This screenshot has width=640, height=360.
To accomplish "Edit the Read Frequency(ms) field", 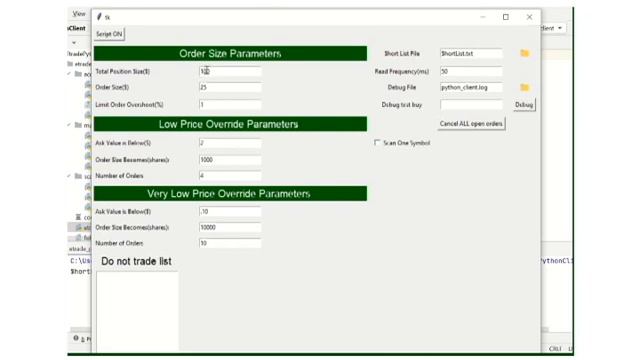I will click(471, 71).
